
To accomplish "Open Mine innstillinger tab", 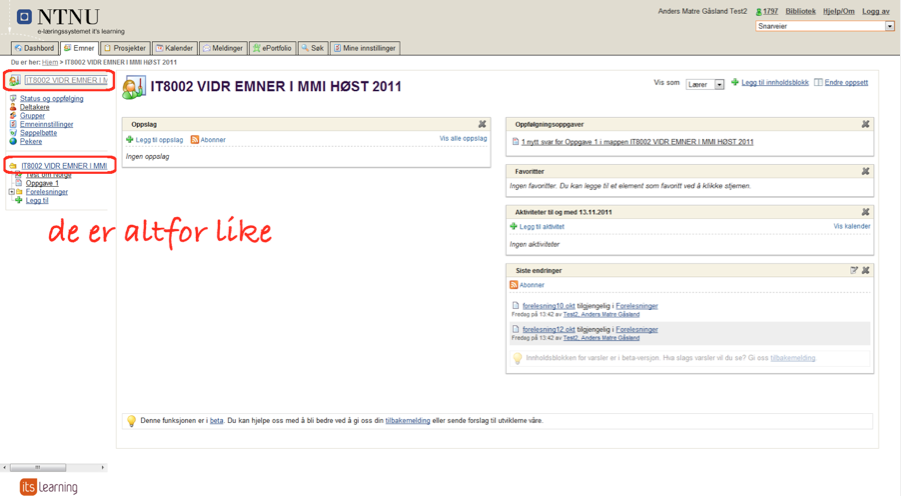I will coord(365,48).
